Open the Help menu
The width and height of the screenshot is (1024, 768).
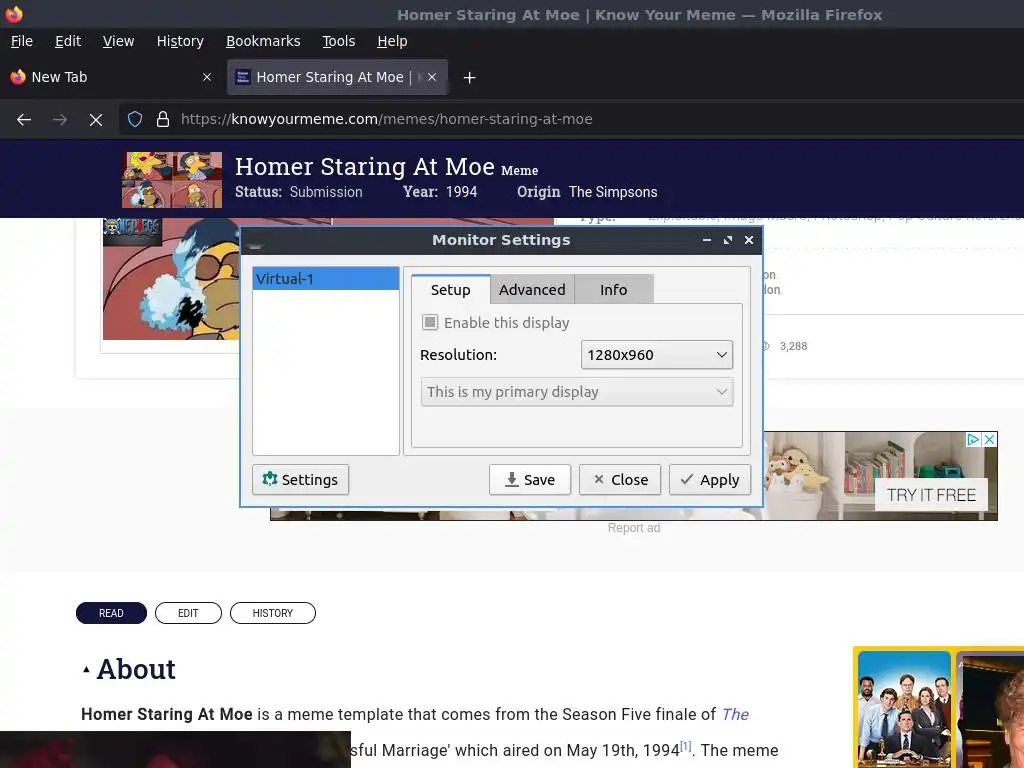coord(392,41)
